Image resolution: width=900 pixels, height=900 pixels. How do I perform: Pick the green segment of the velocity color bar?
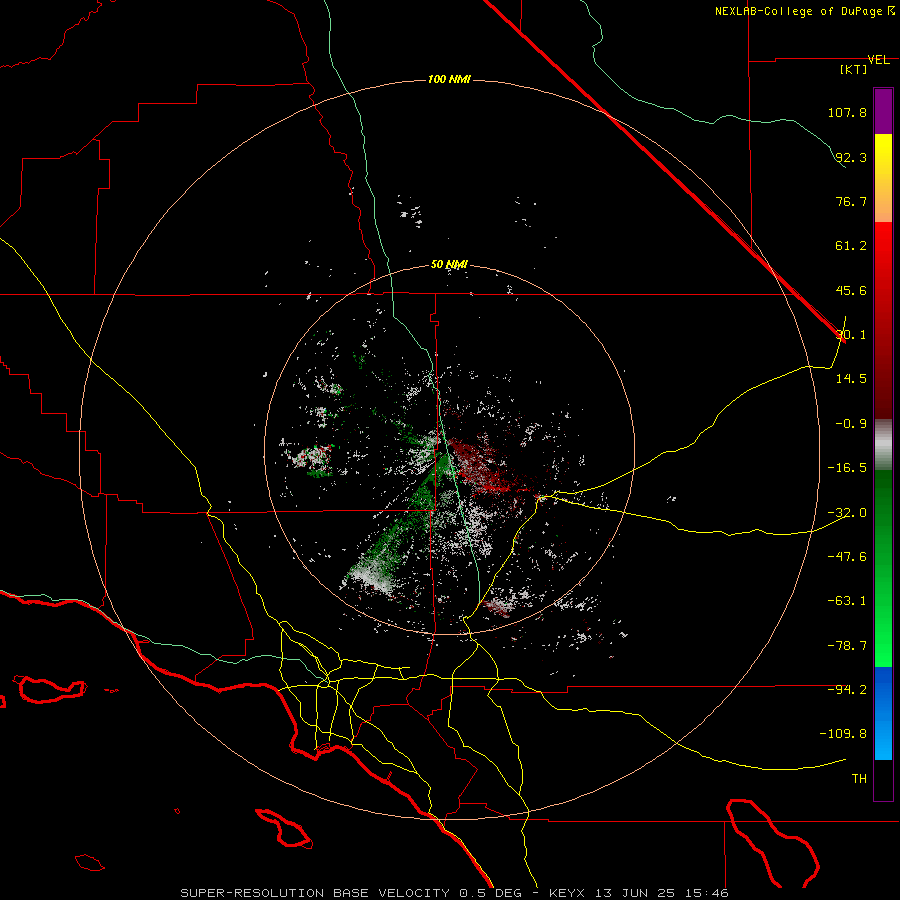pyautogui.click(x=883, y=568)
